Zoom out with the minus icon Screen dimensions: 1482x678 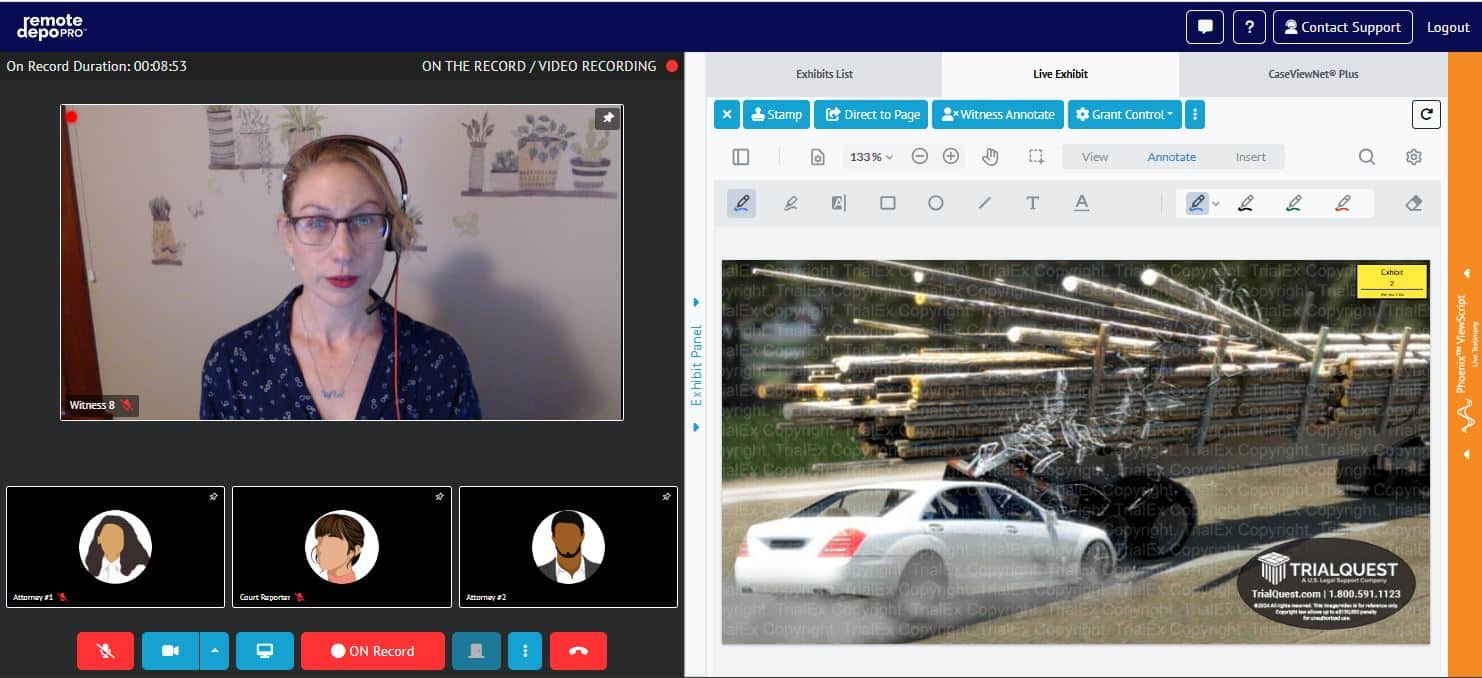pyautogui.click(x=920, y=157)
